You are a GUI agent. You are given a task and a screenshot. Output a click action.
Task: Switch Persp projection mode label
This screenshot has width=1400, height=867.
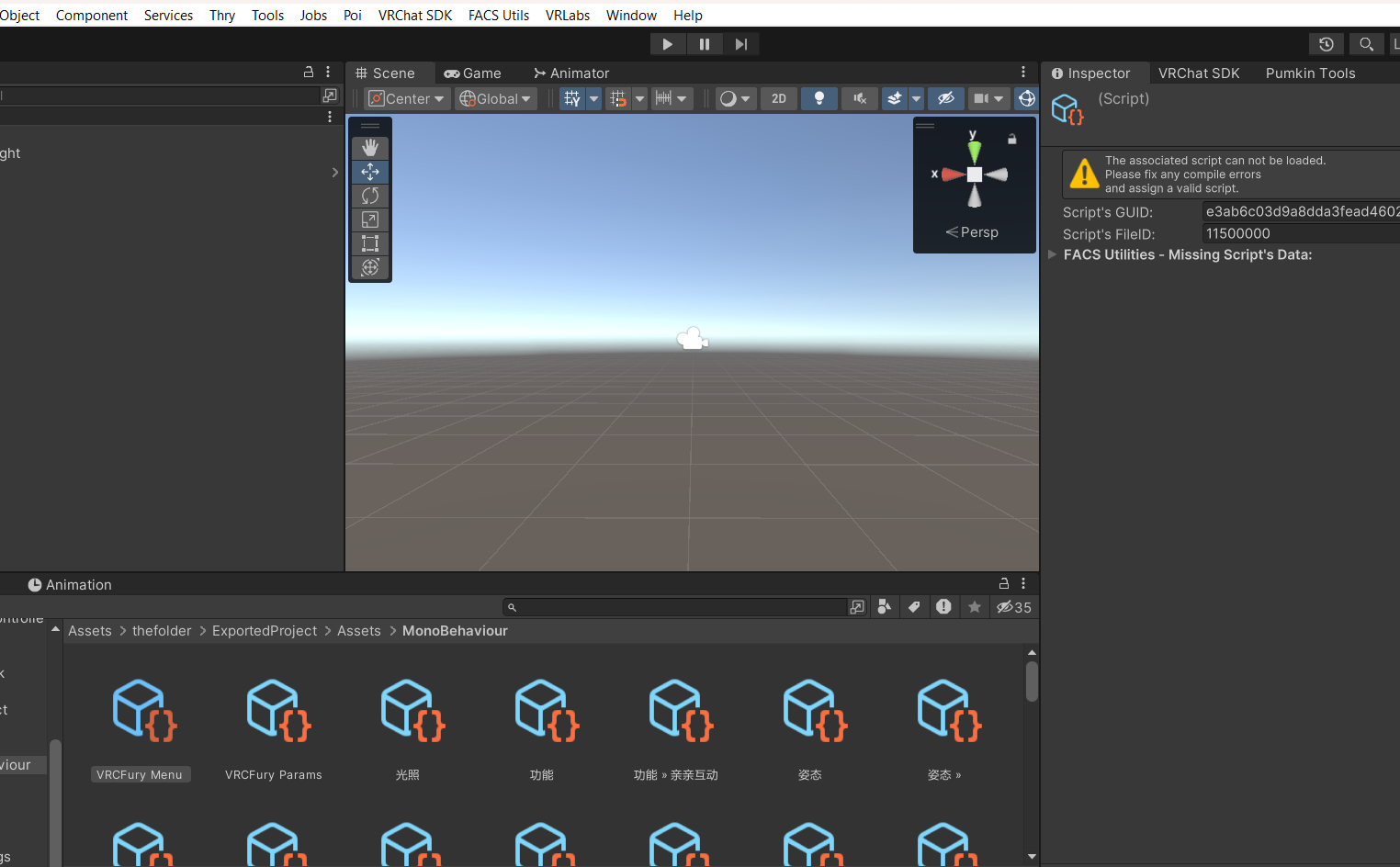(972, 232)
